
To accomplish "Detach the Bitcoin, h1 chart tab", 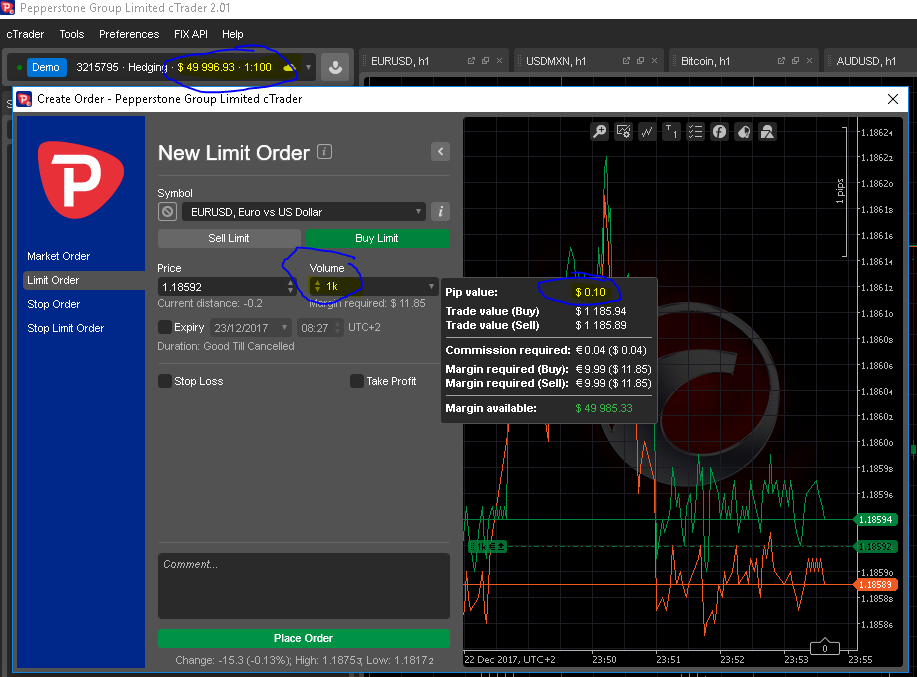I will tap(781, 61).
